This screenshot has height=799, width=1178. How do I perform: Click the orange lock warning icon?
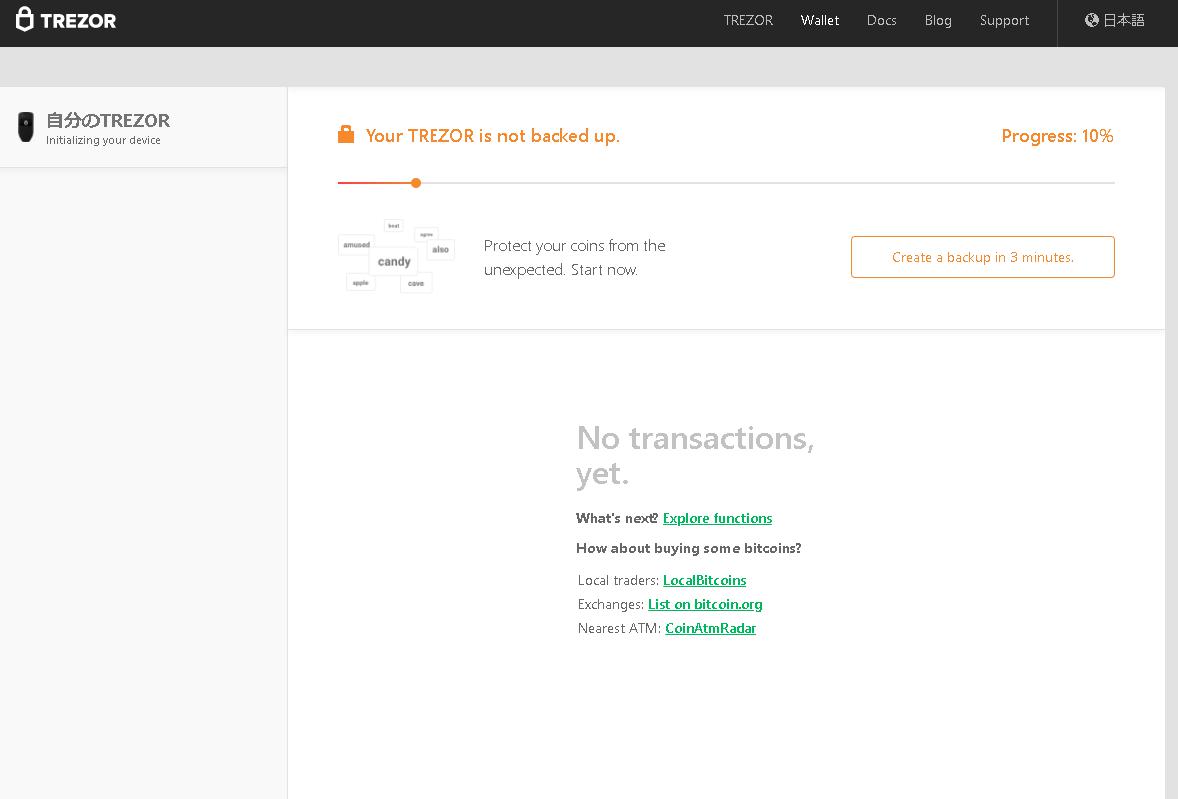point(346,135)
